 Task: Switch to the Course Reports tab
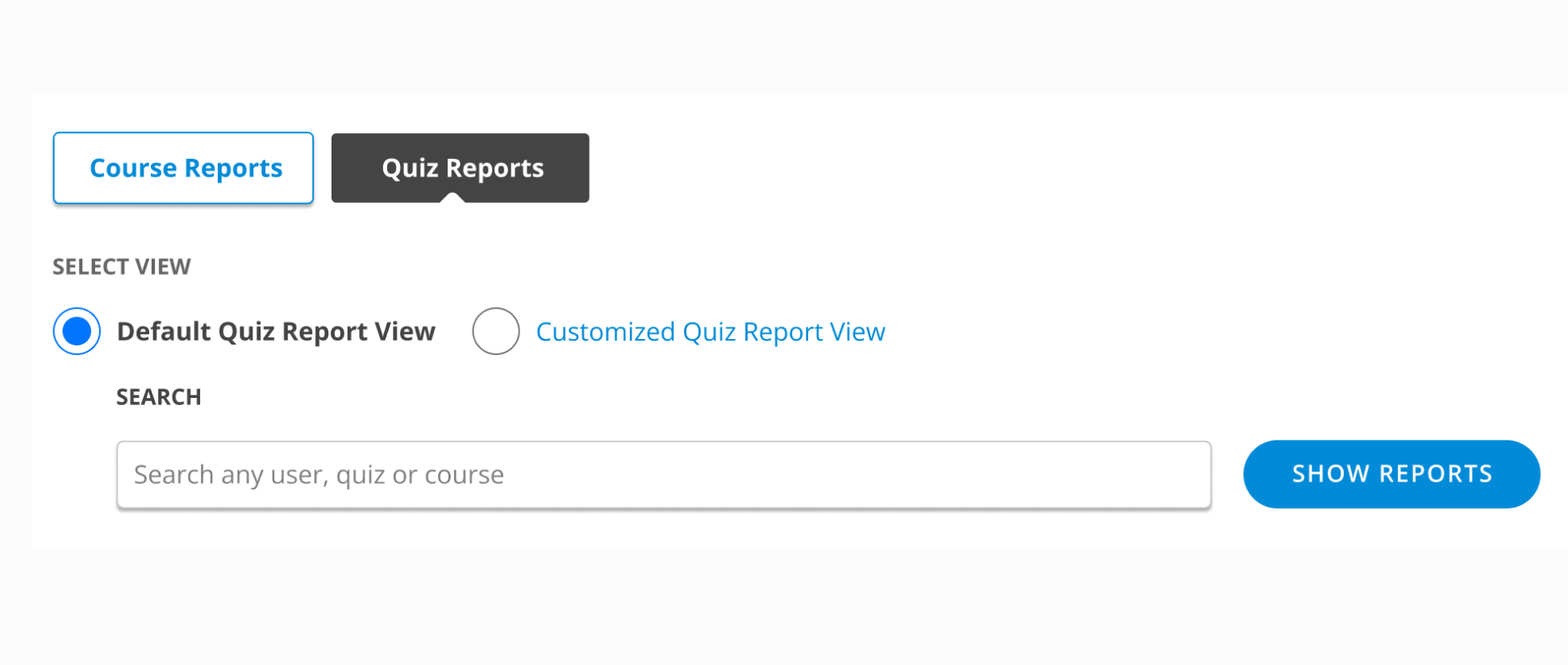point(183,168)
